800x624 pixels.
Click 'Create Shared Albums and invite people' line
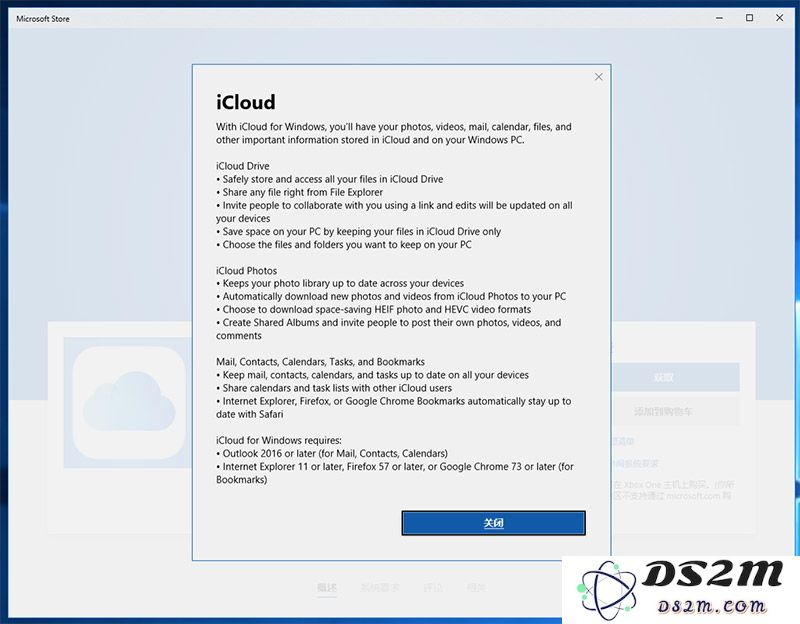388,329
